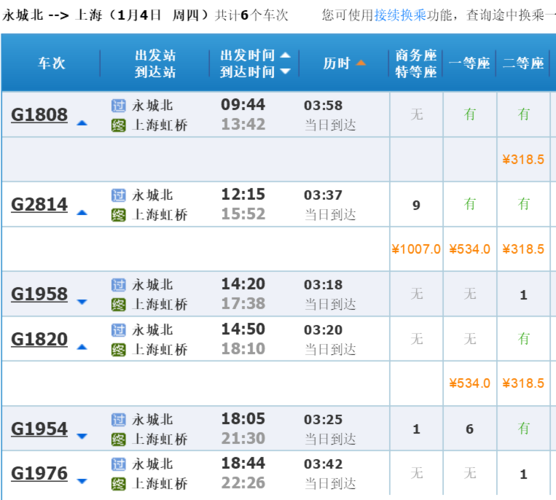Click the blue 过 icon beside G1808 departure station
Screen dimensions: 556x500
pyautogui.click(x=118, y=106)
